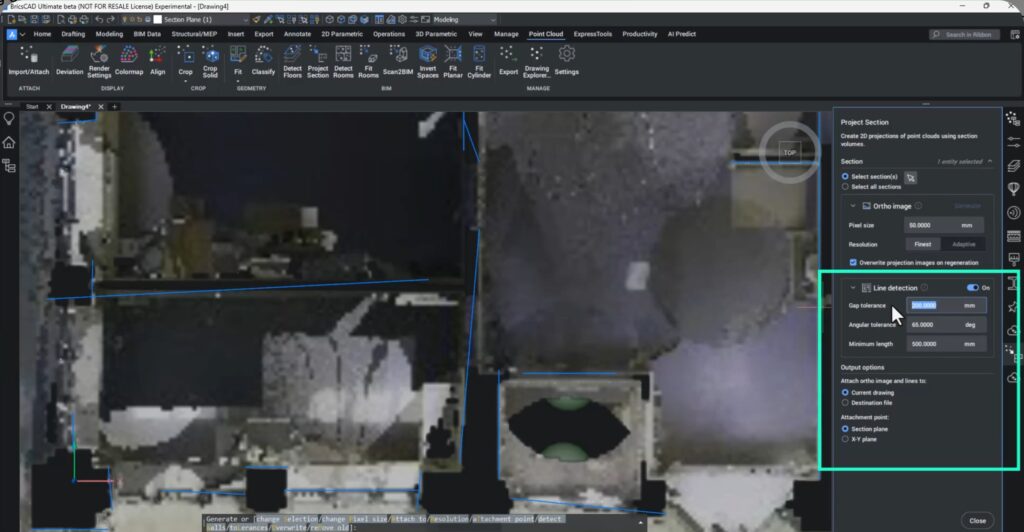Open the layers panel icon in the right sidebar
The image size is (1024, 532).
click(x=1014, y=166)
